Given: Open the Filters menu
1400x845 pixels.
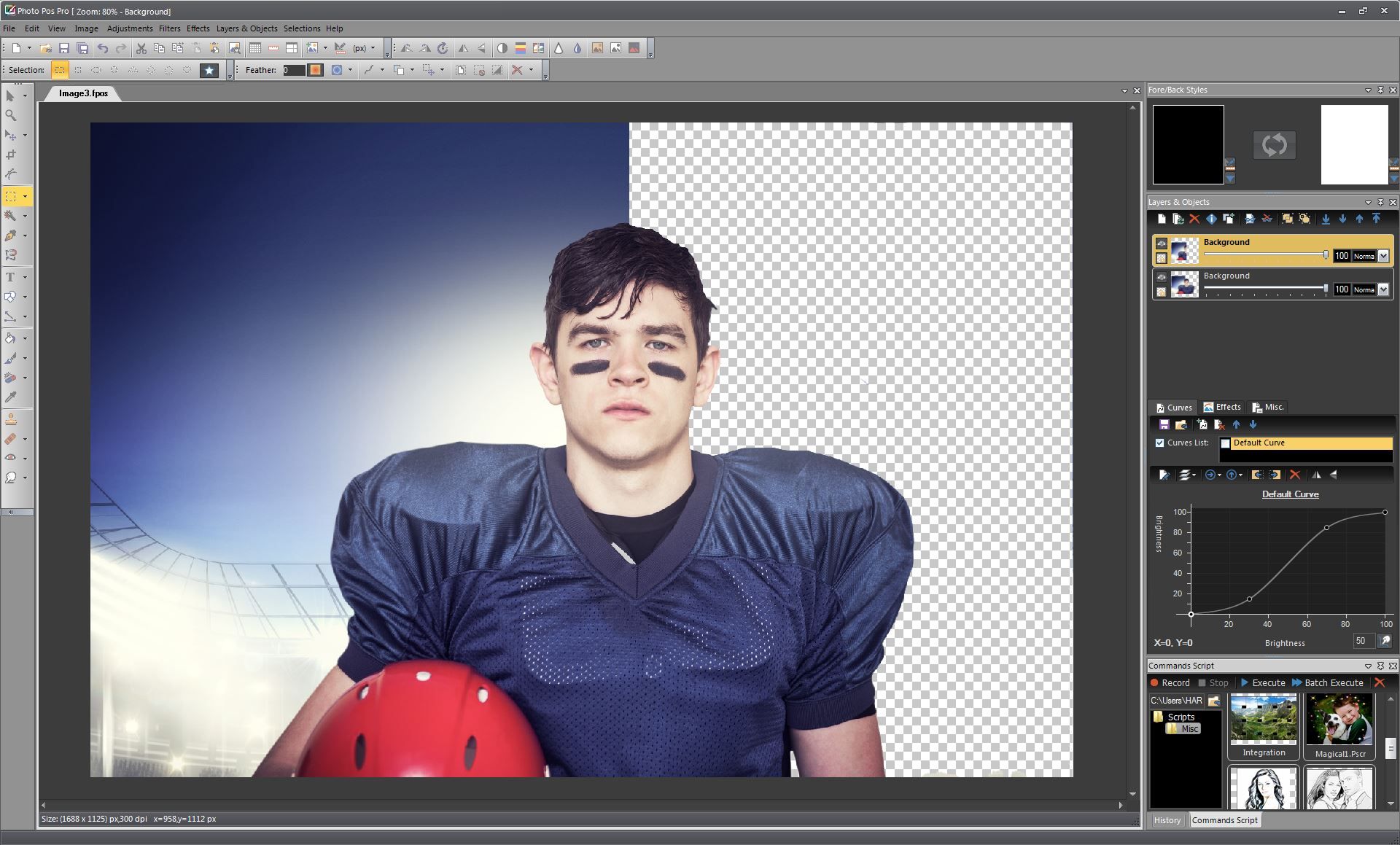Looking at the screenshot, I should point(169,28).
